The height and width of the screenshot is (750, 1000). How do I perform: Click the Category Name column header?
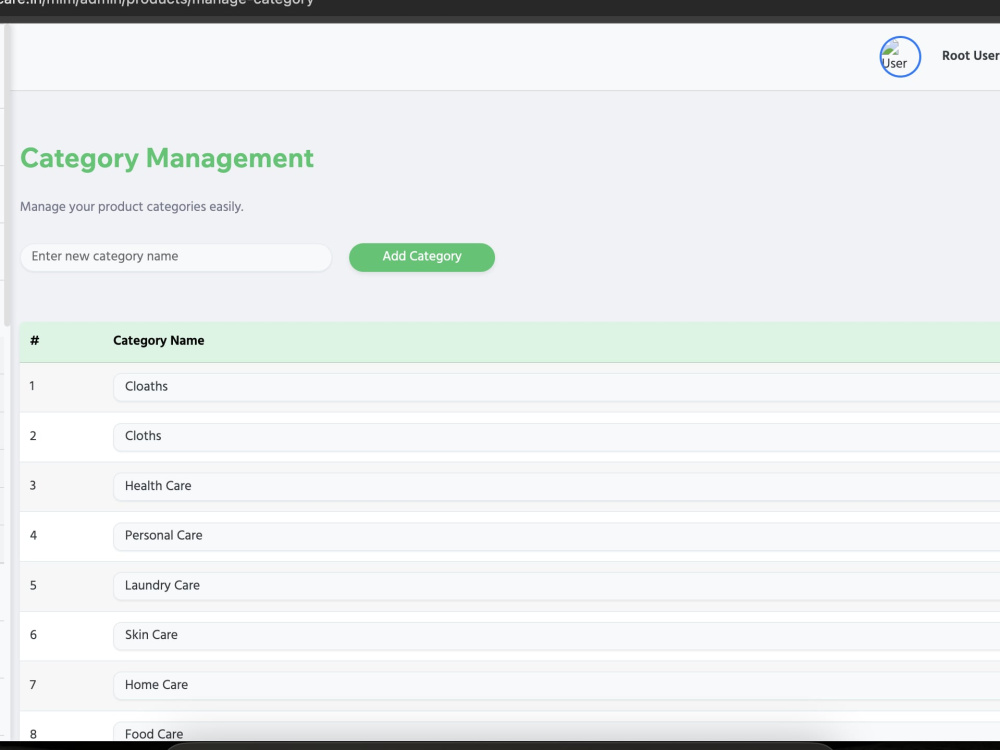[159, 341]
